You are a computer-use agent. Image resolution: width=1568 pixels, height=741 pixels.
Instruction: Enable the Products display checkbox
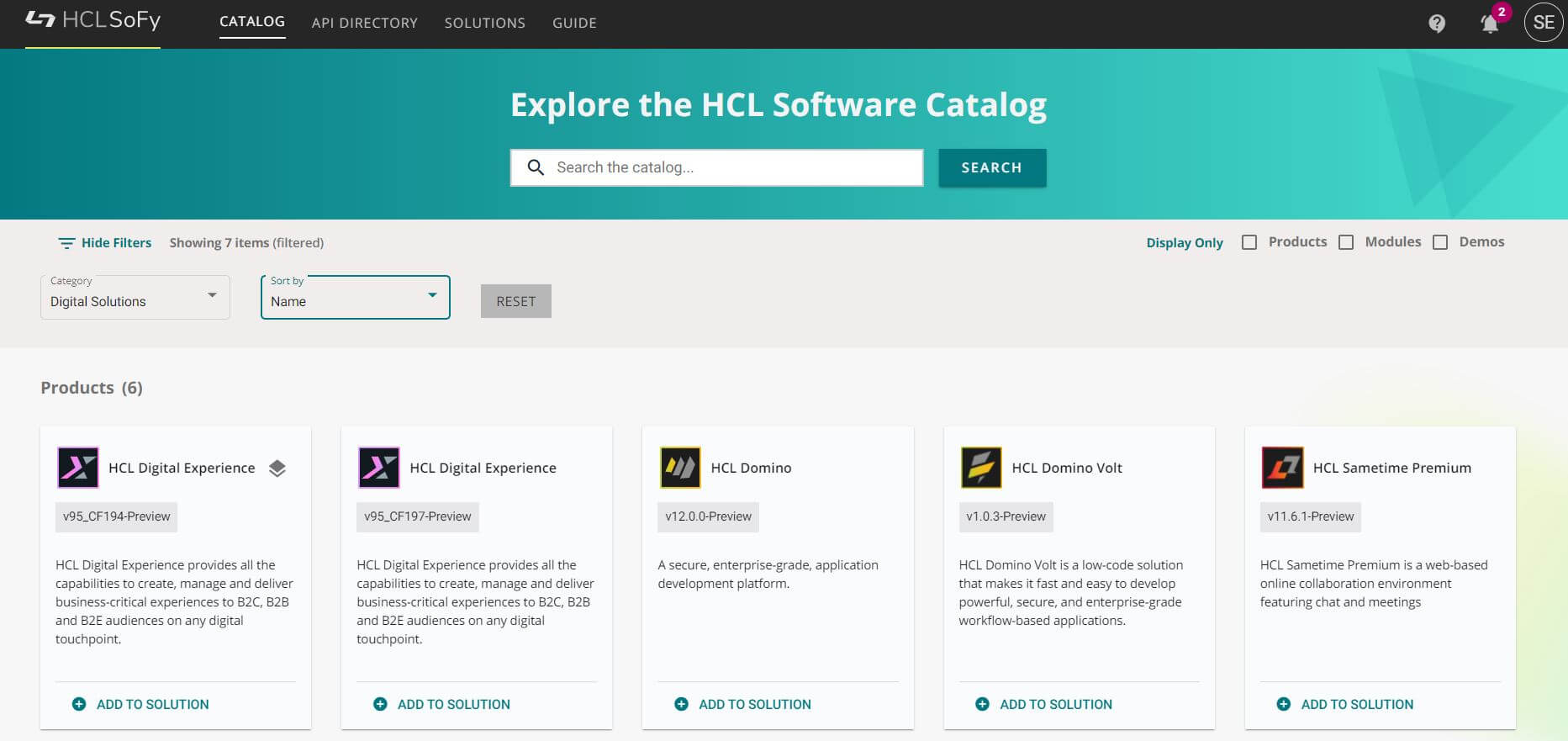click(x=1249, y=242)
